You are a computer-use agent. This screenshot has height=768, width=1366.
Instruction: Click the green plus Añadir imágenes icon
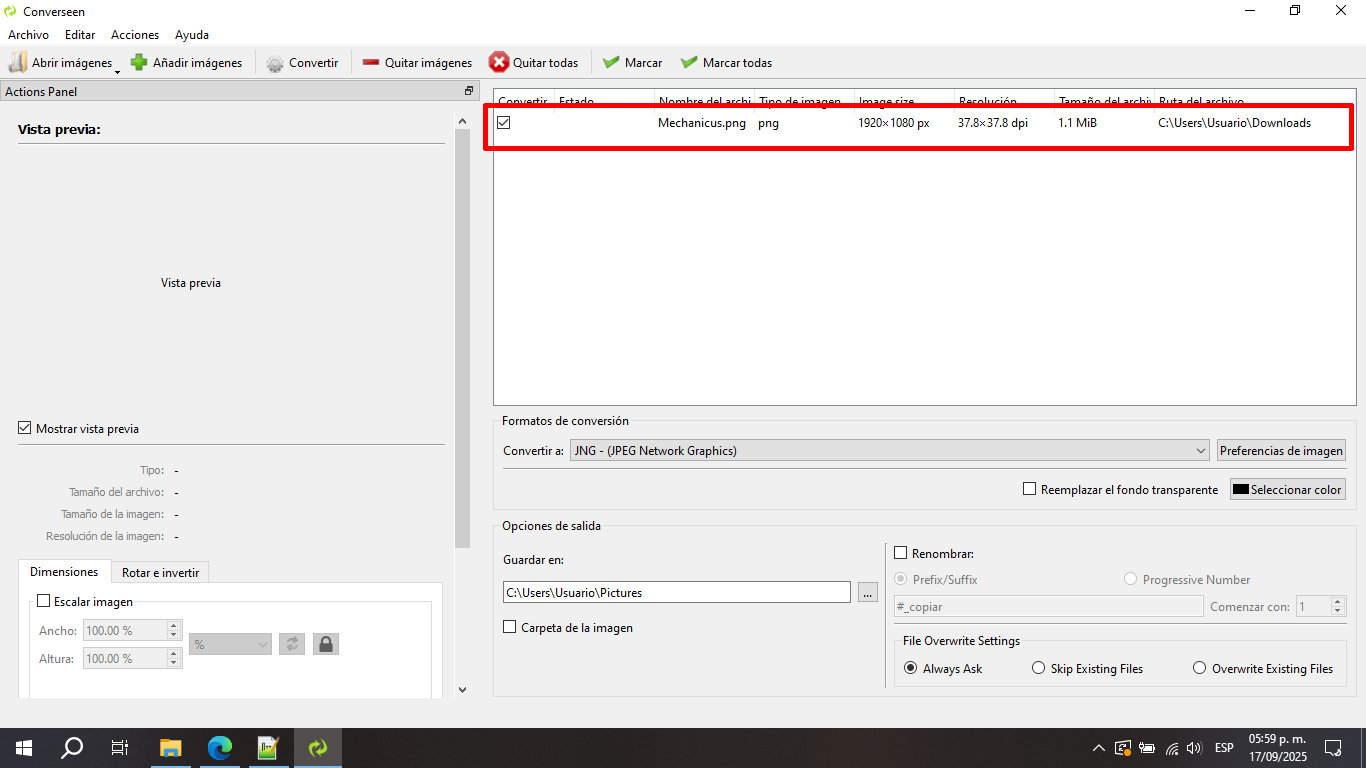click(x=140, y=63)
